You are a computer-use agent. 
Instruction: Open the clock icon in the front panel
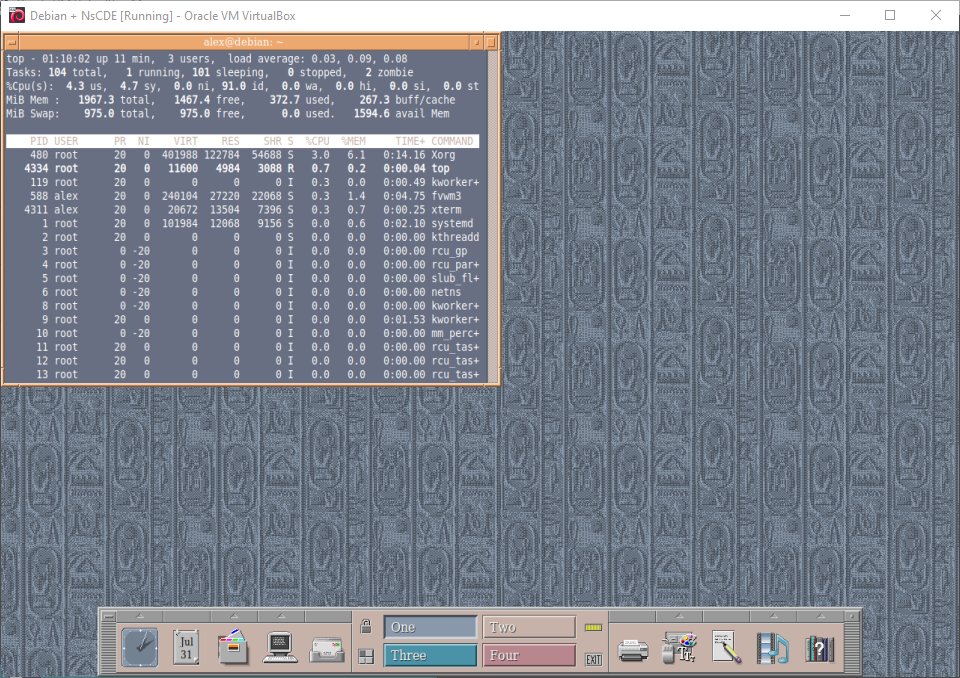click(x=140, y=647)
